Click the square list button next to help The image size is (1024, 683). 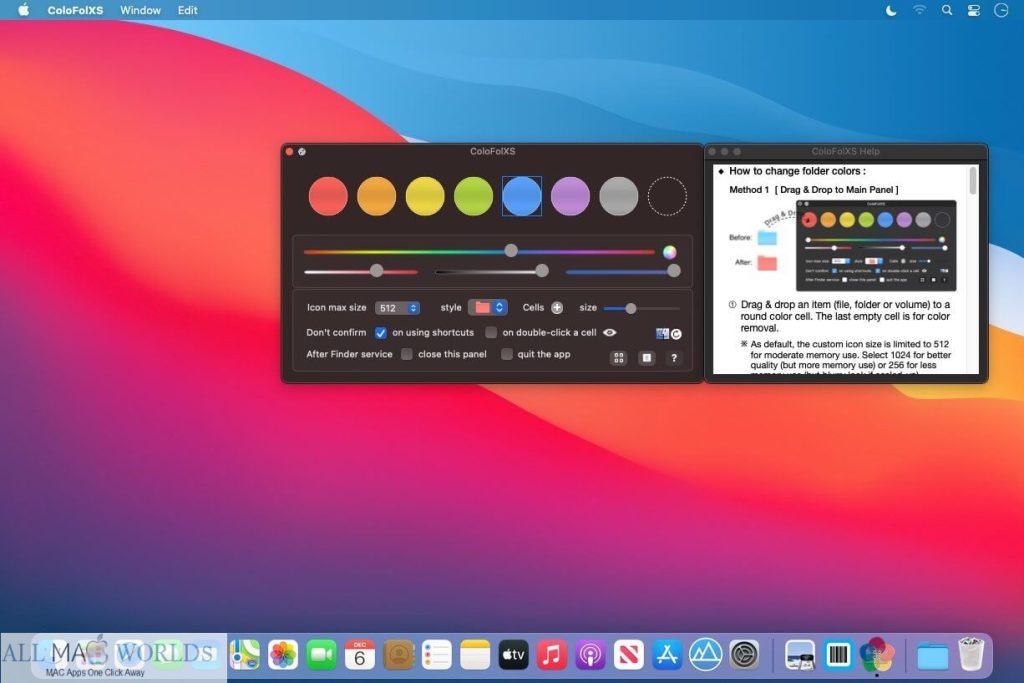[x=647, y=358]
